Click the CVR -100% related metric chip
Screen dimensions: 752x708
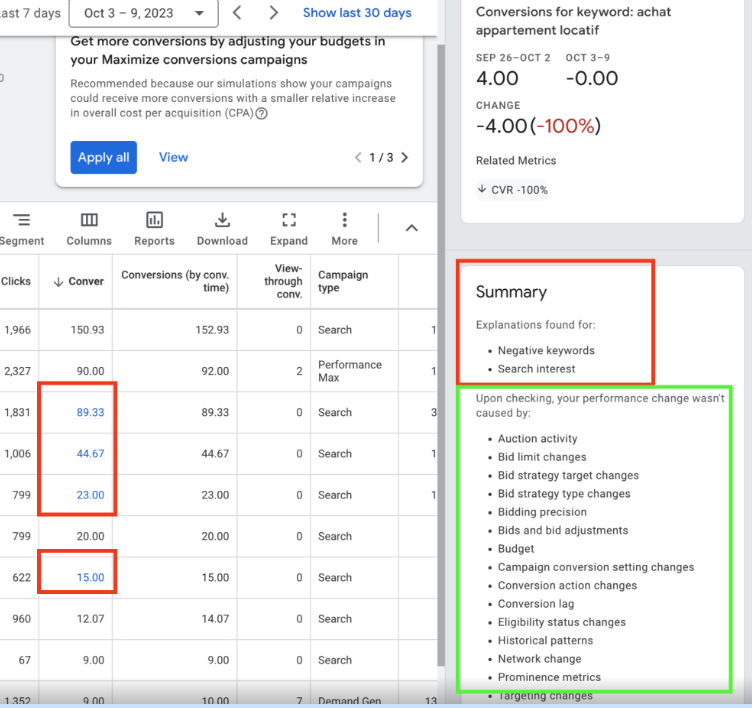[513, 190]
